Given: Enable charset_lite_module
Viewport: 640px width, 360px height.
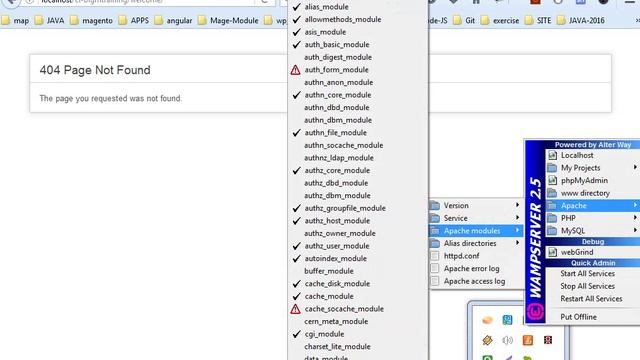Looking at the screenshot, I should click(x=337, y=347).
